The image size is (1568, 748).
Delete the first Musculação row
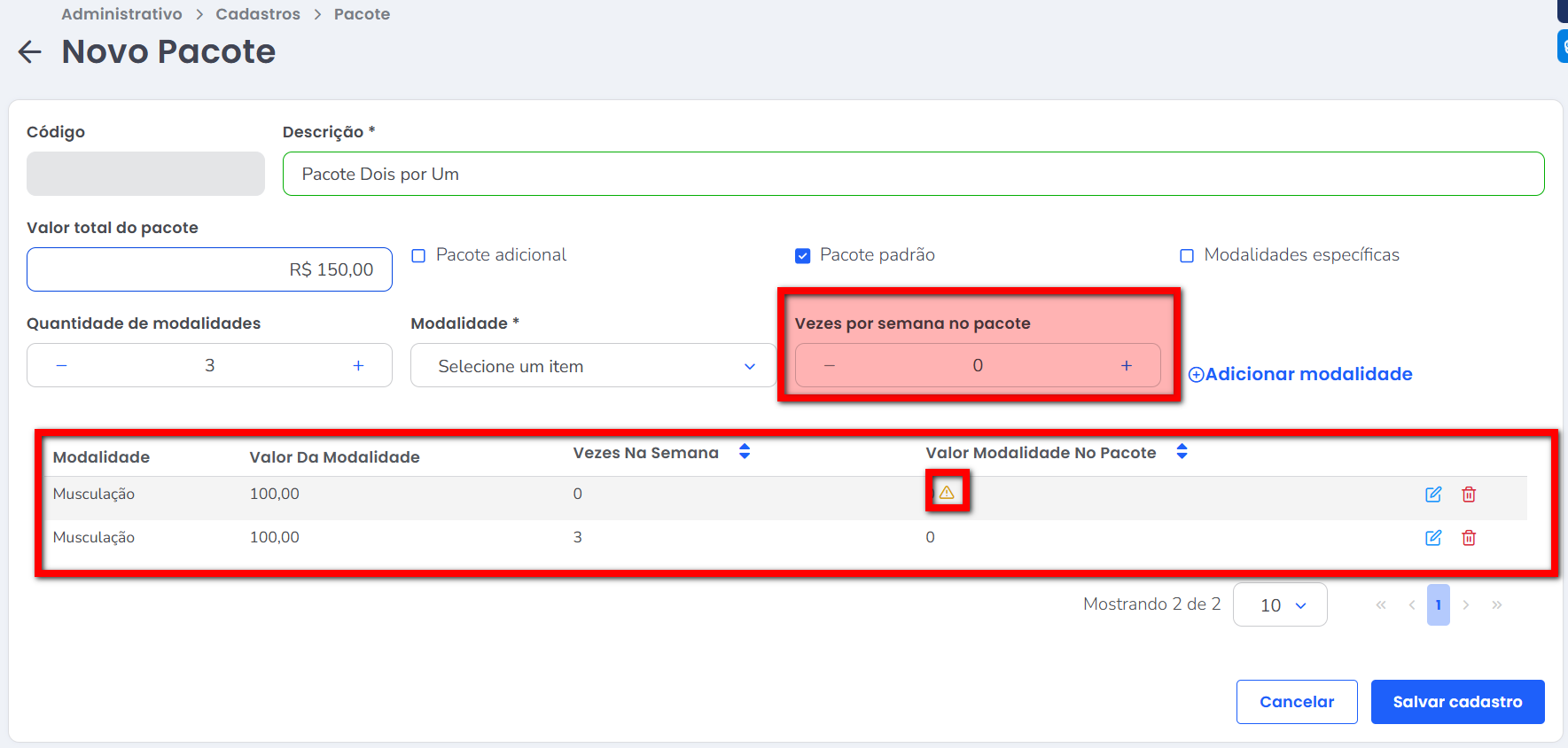point(1469,495)
